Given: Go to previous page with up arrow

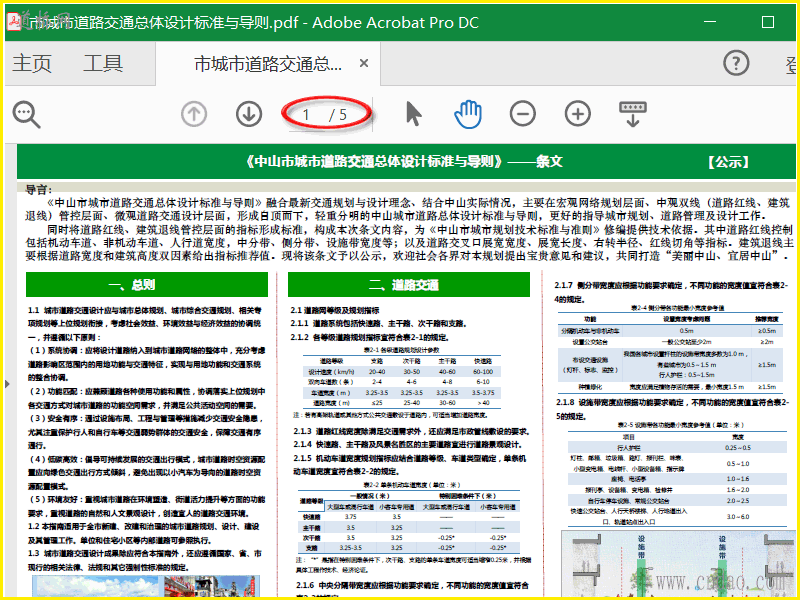Looking at the screenshot, I should (194, 114).
